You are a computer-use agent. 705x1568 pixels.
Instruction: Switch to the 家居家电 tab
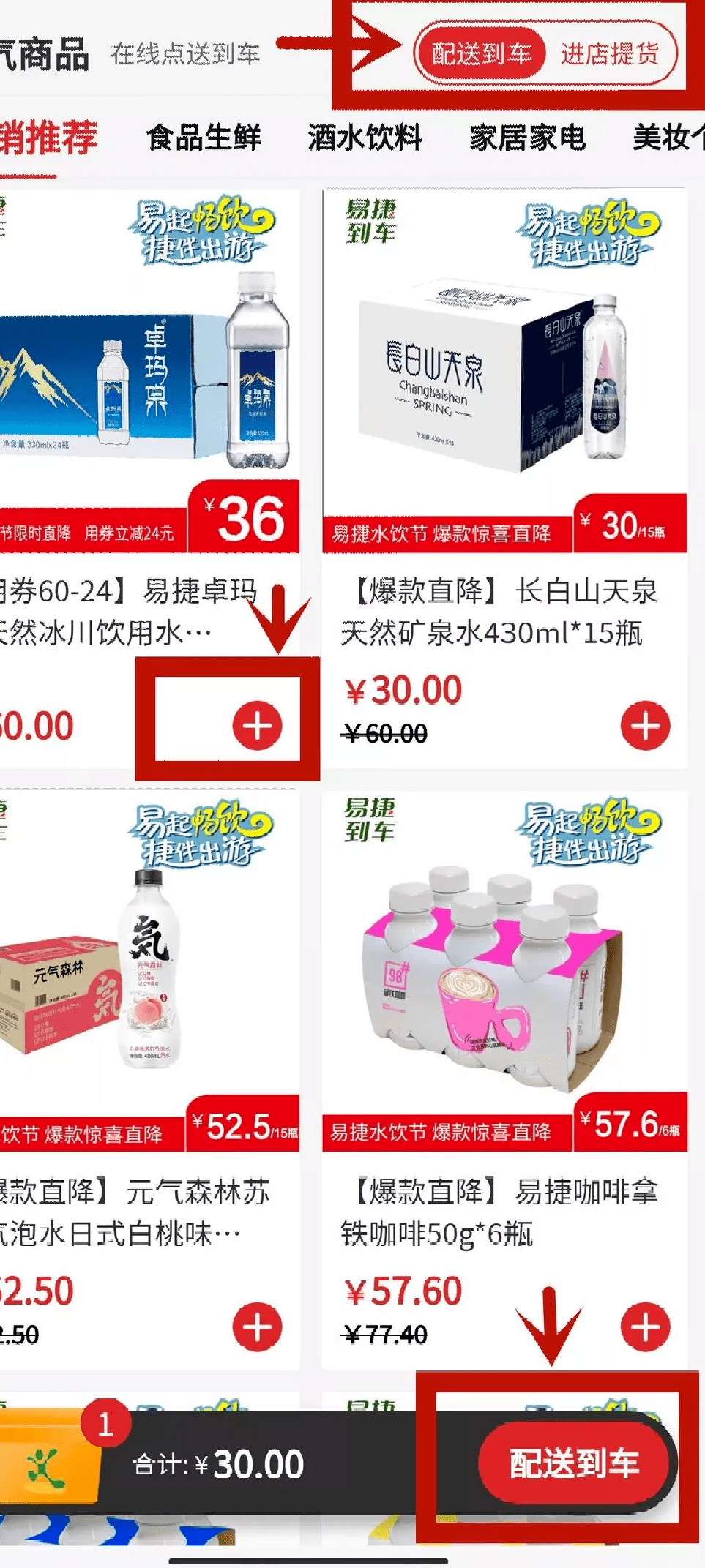[x=527, y=137]
